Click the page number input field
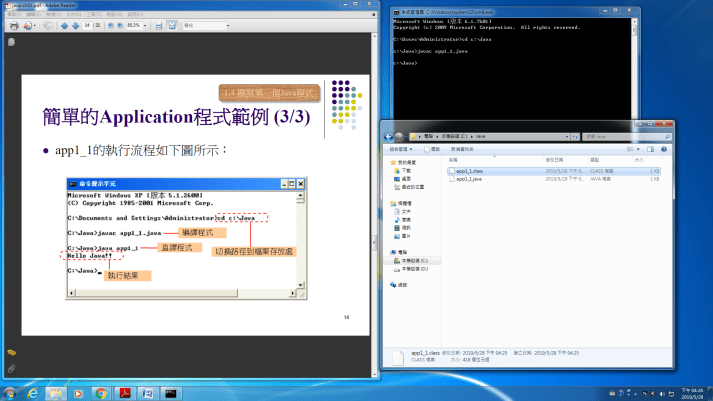The width and height of the screenshot is (713, 401). pos(88,26)
